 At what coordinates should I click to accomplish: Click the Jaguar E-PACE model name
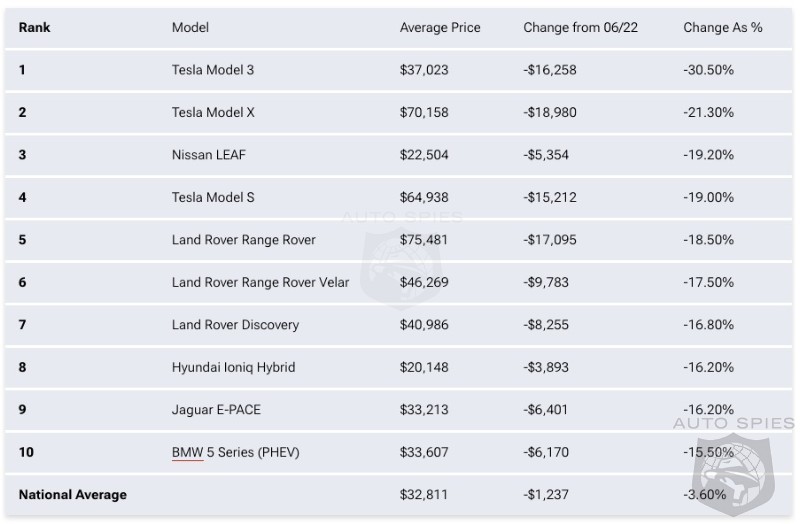(x=216, y=410)
